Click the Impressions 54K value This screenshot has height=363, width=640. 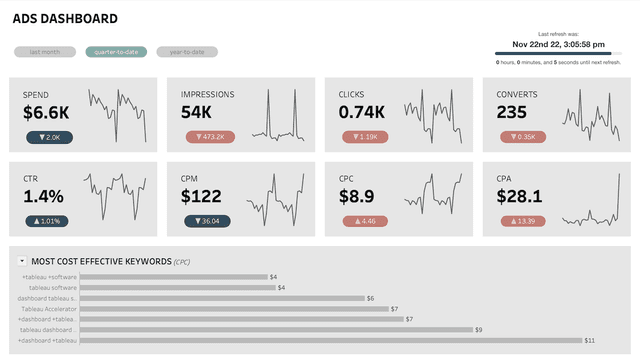[x=196, y=112]
